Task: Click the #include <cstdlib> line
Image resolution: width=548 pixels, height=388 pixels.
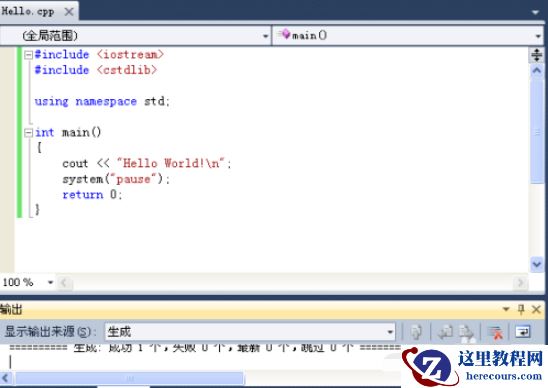Action: (96, 70)
